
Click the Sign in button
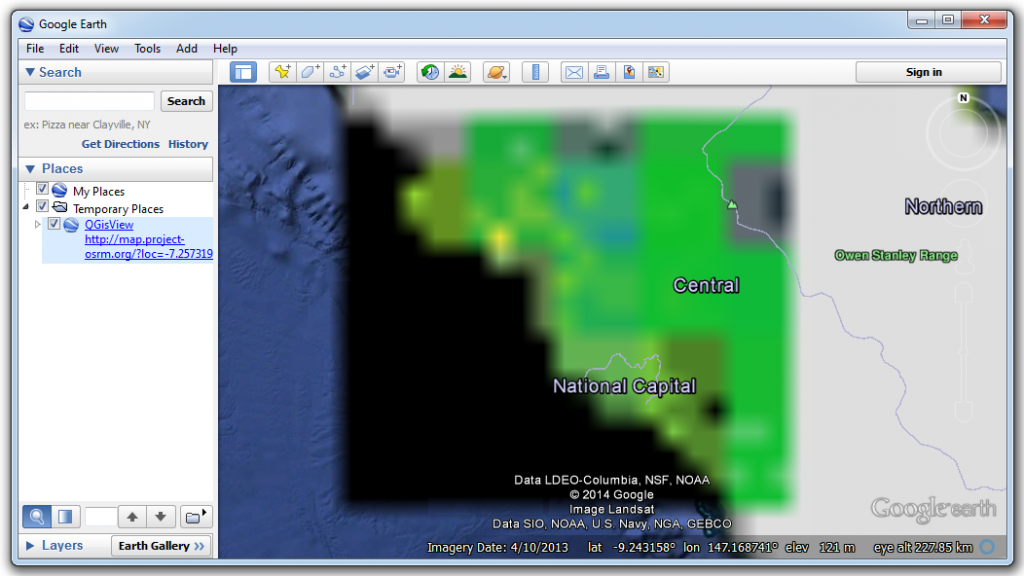pos(928,72)
